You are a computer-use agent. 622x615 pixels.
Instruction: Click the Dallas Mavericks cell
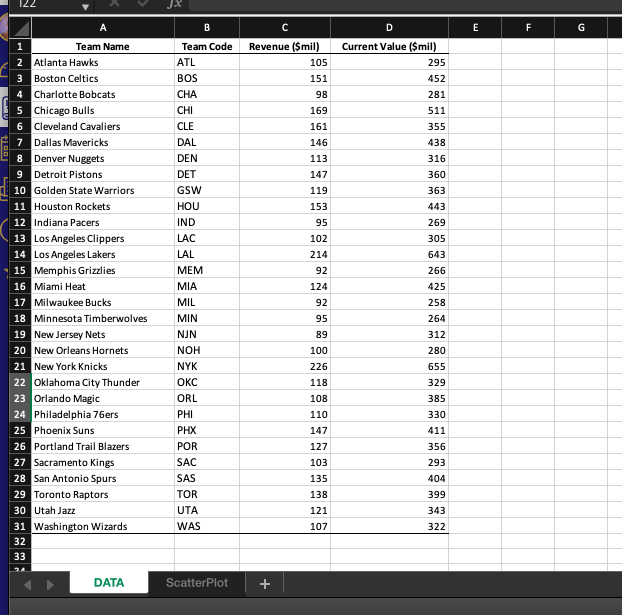[x=103, y=142]
